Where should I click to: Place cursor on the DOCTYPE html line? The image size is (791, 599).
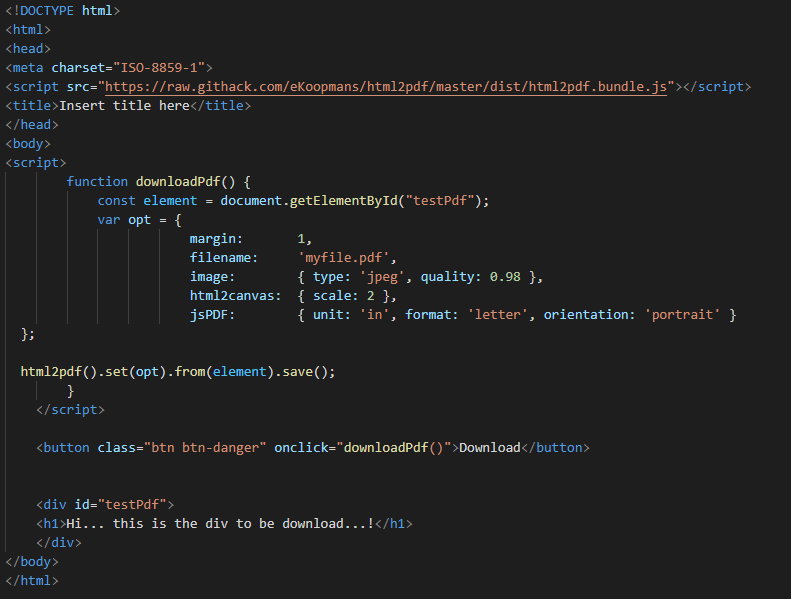[62, 11]
